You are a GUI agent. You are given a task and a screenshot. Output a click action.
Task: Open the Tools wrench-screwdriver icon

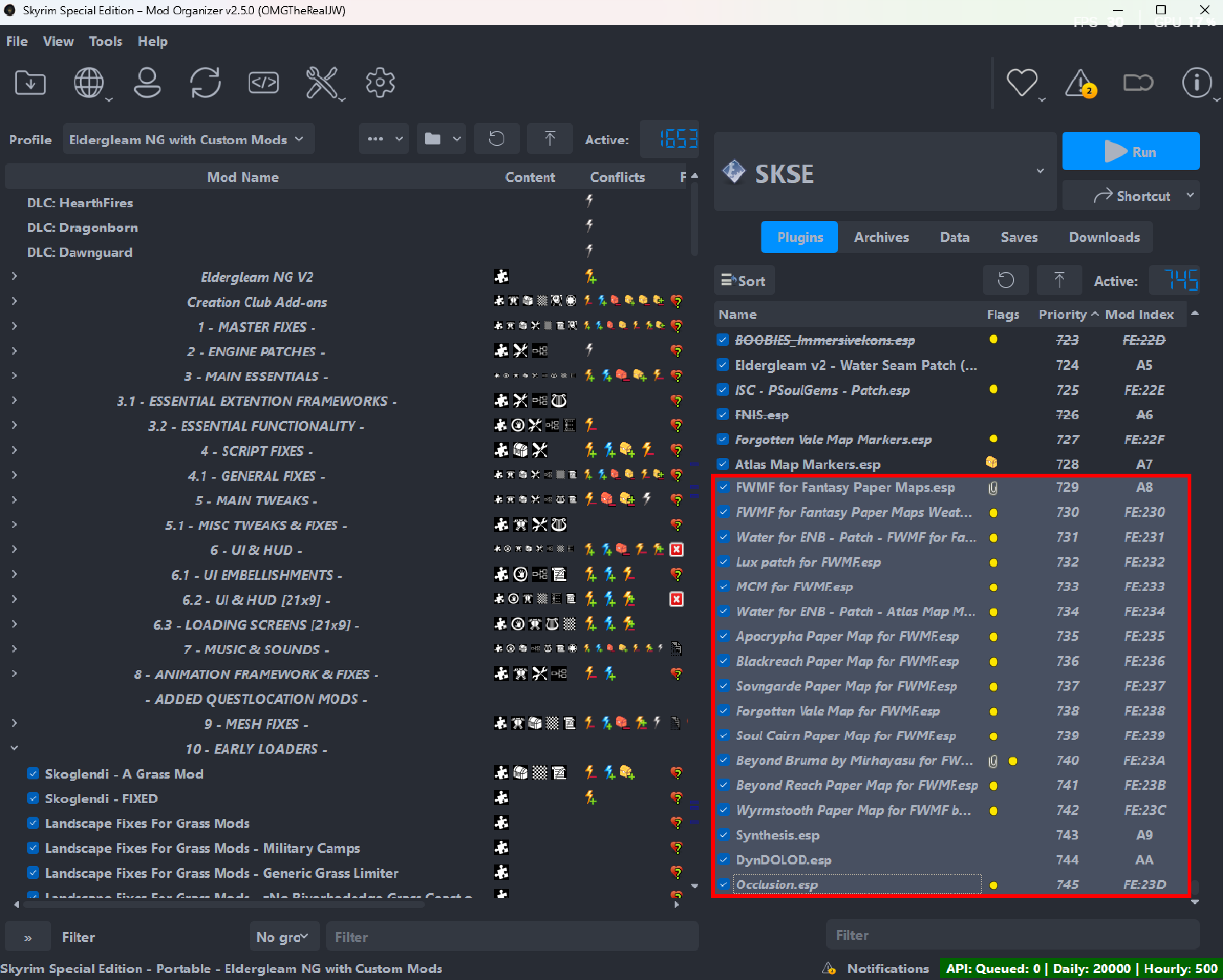(322, 83)
